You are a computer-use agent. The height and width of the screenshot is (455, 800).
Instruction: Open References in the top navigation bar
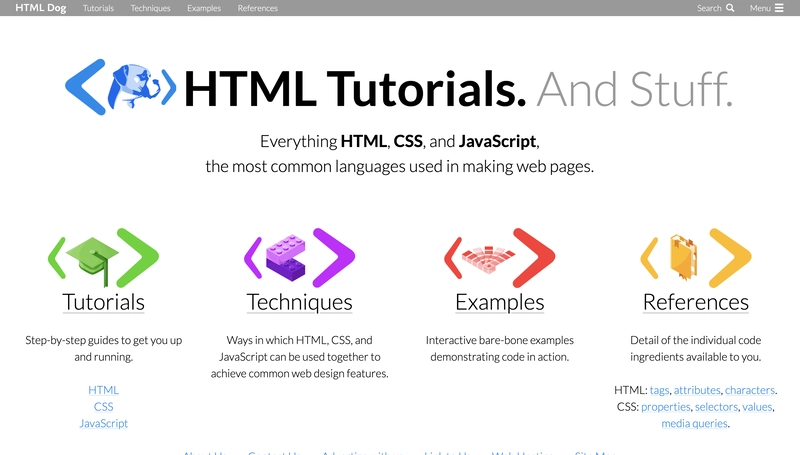[x=258, y=8]
